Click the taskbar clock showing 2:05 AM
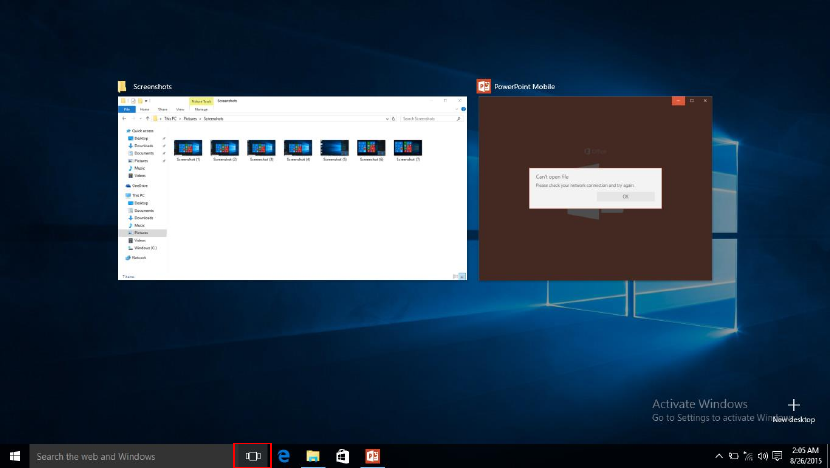The height and width of the screenshot is (468, 830). (805, 456)
